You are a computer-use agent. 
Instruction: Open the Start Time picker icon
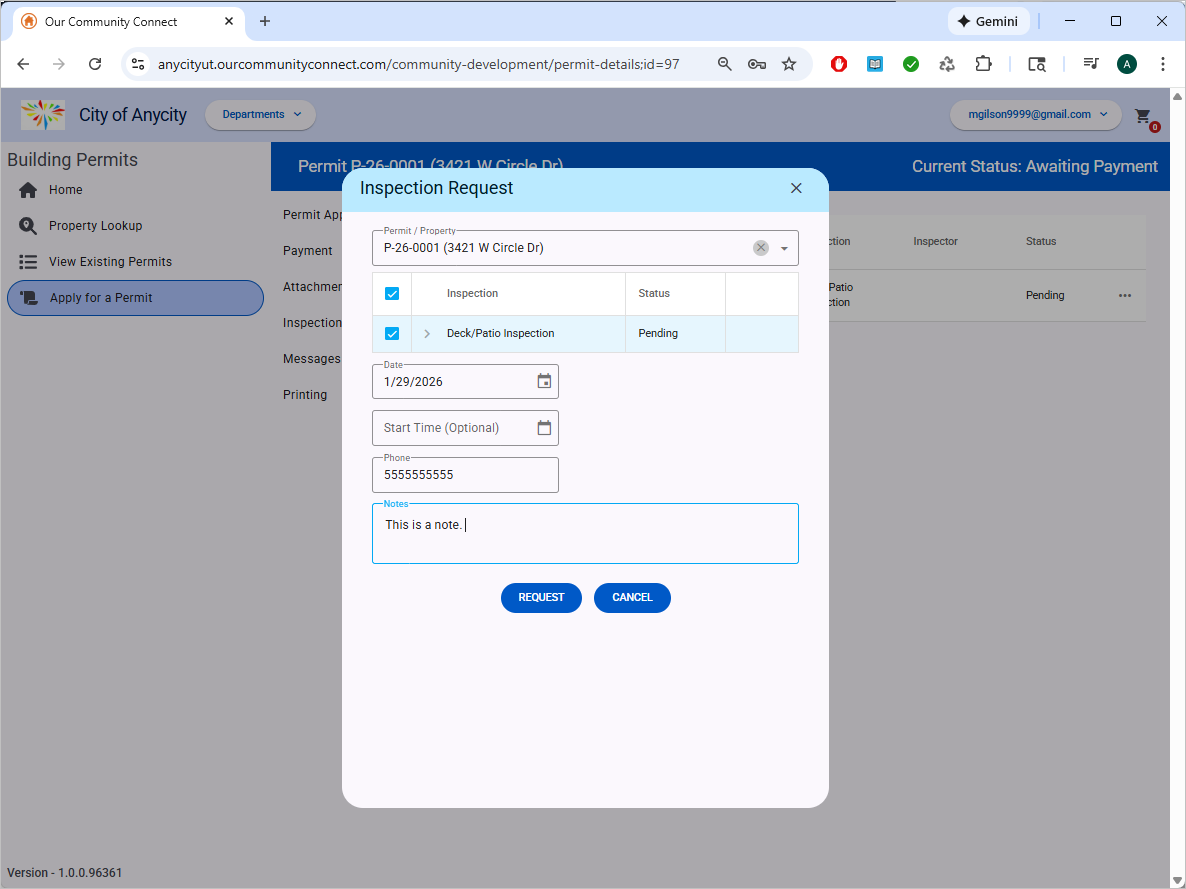coord(544,428)
